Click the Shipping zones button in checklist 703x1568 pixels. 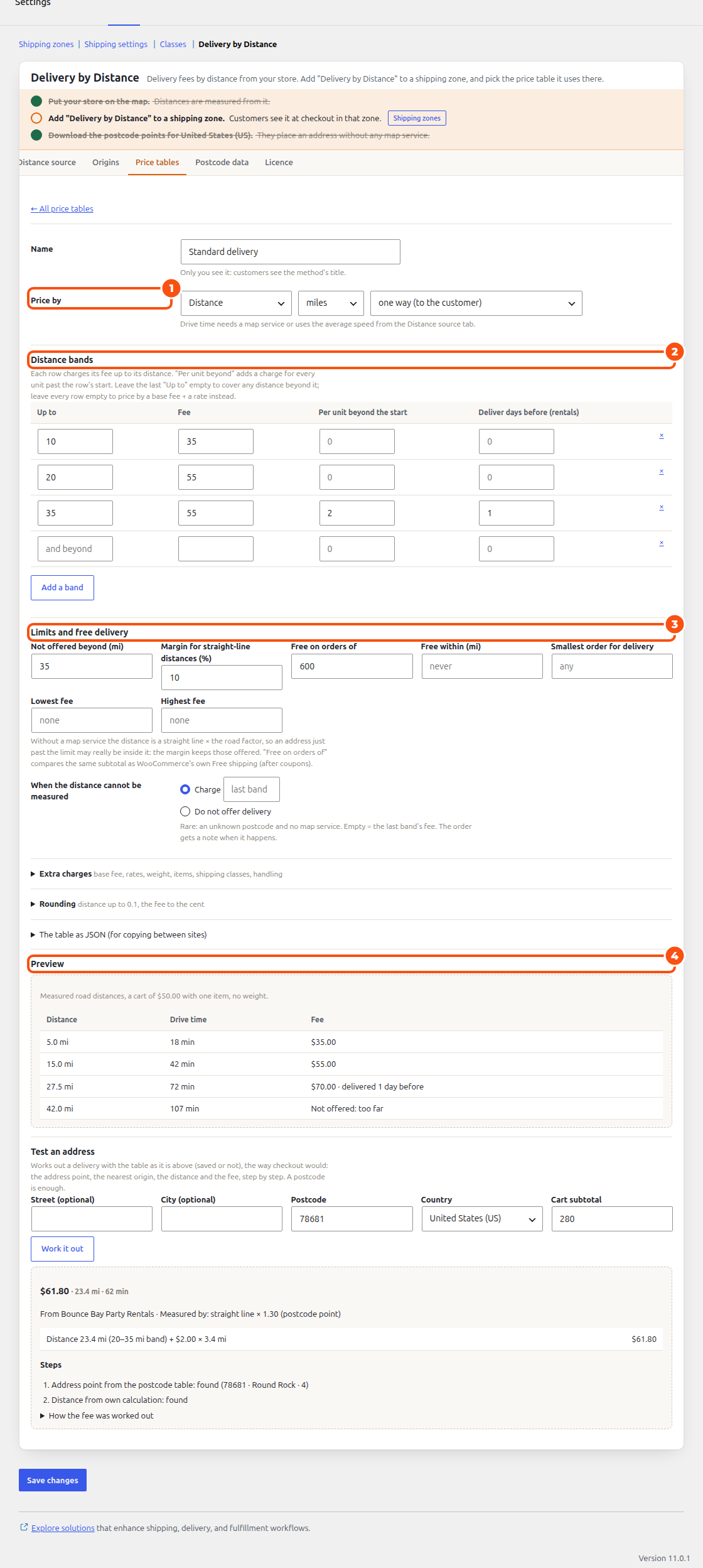(x=417, y=118)
